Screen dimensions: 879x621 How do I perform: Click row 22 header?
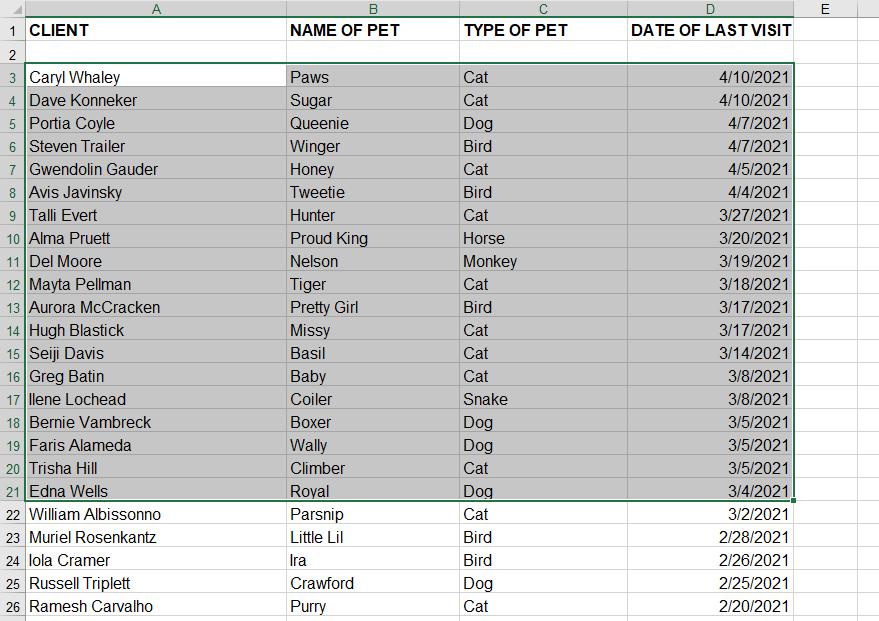coord(12,514)
